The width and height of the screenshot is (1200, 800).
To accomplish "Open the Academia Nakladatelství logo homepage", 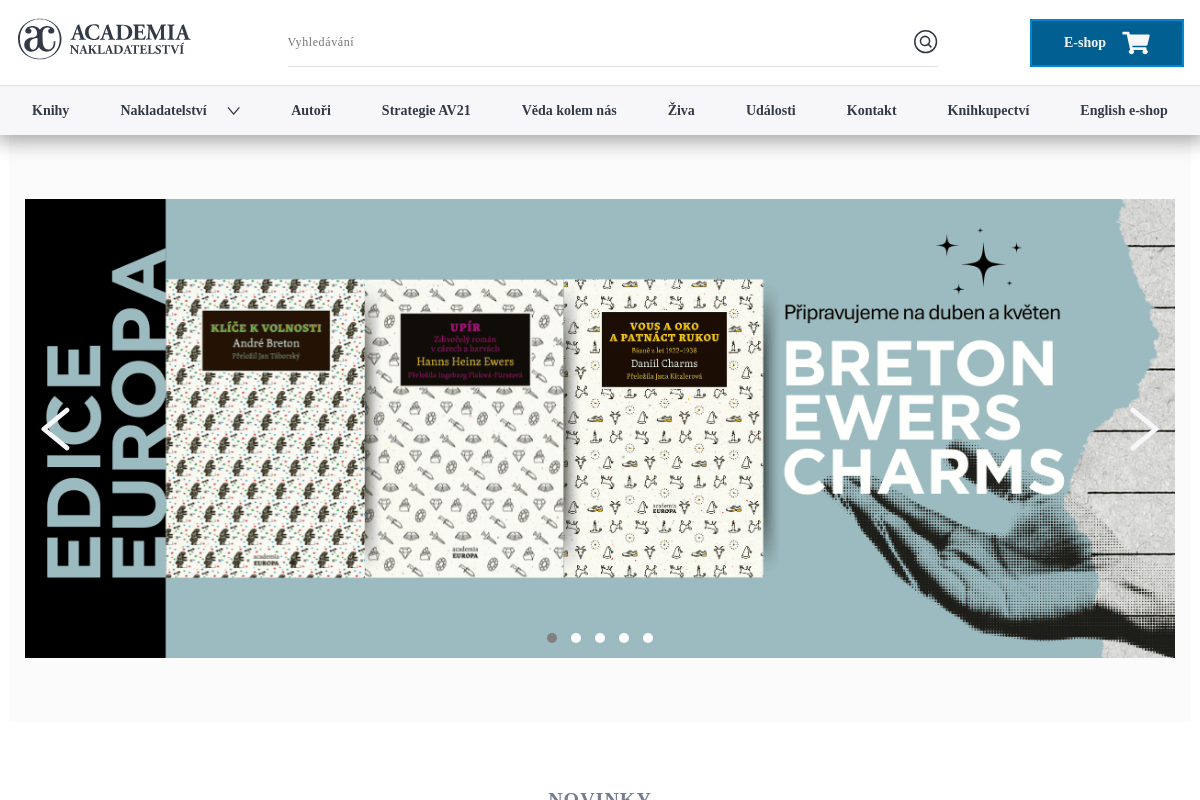I will pyautogui.click(x=104, y=39).
